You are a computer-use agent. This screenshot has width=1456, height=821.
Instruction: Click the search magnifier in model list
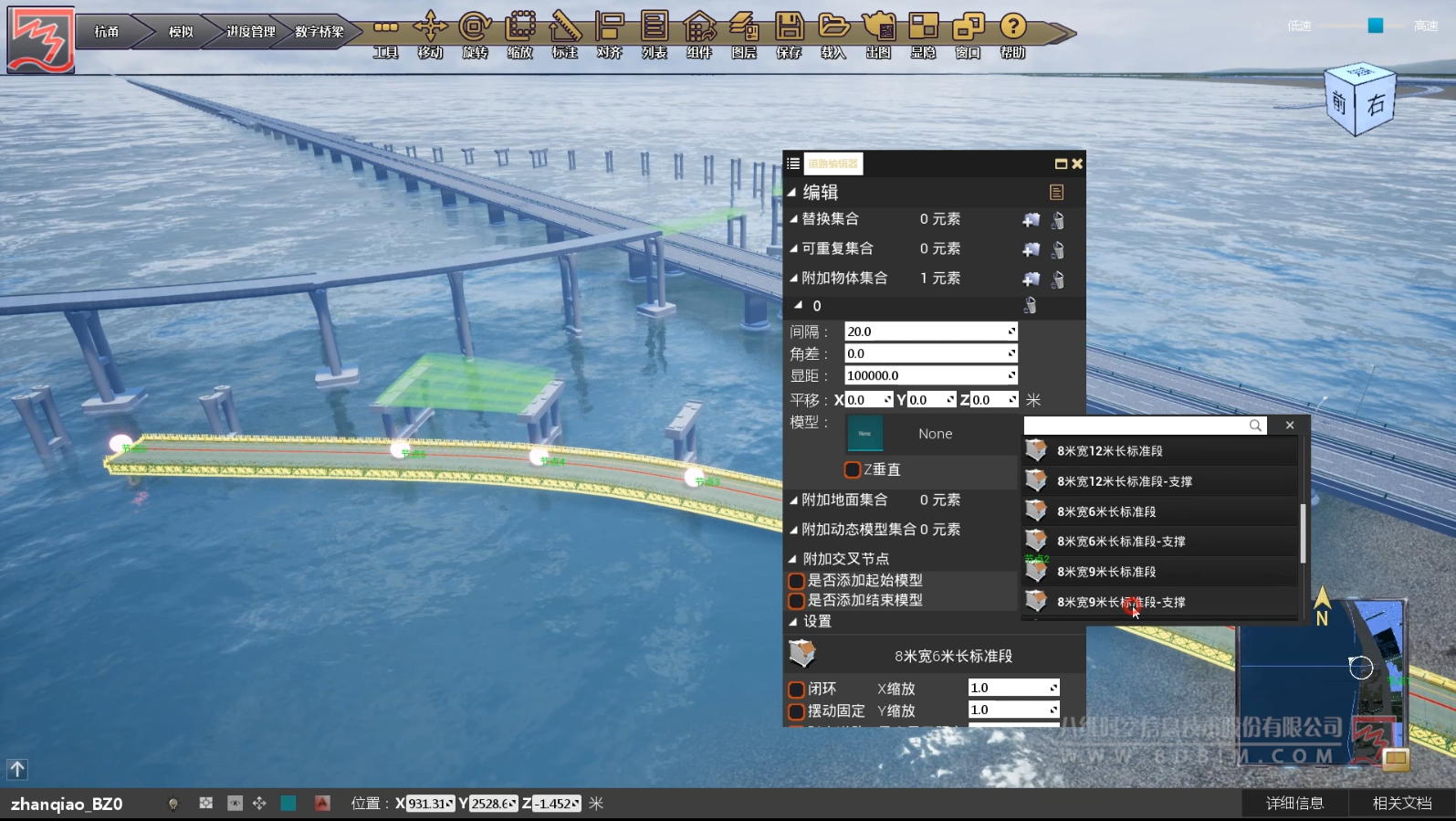point(1255,426)
